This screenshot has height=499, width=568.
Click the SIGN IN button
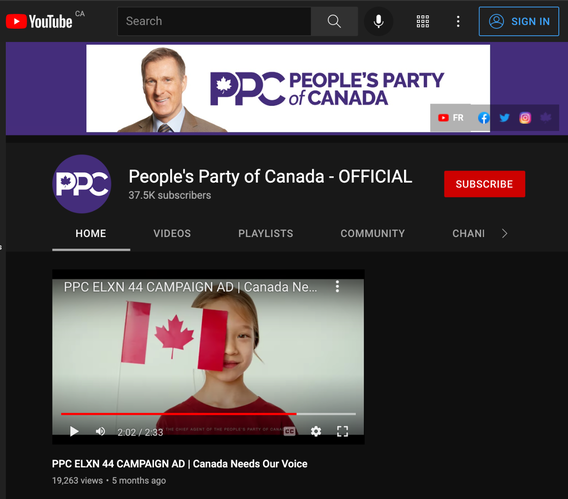[519, 21]
